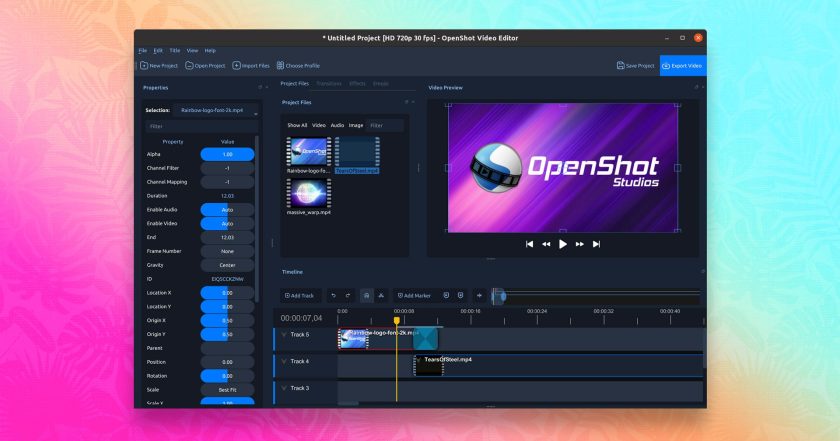840x441 pixels.
Task: Redo the timeline action
Action: point(348,296)
